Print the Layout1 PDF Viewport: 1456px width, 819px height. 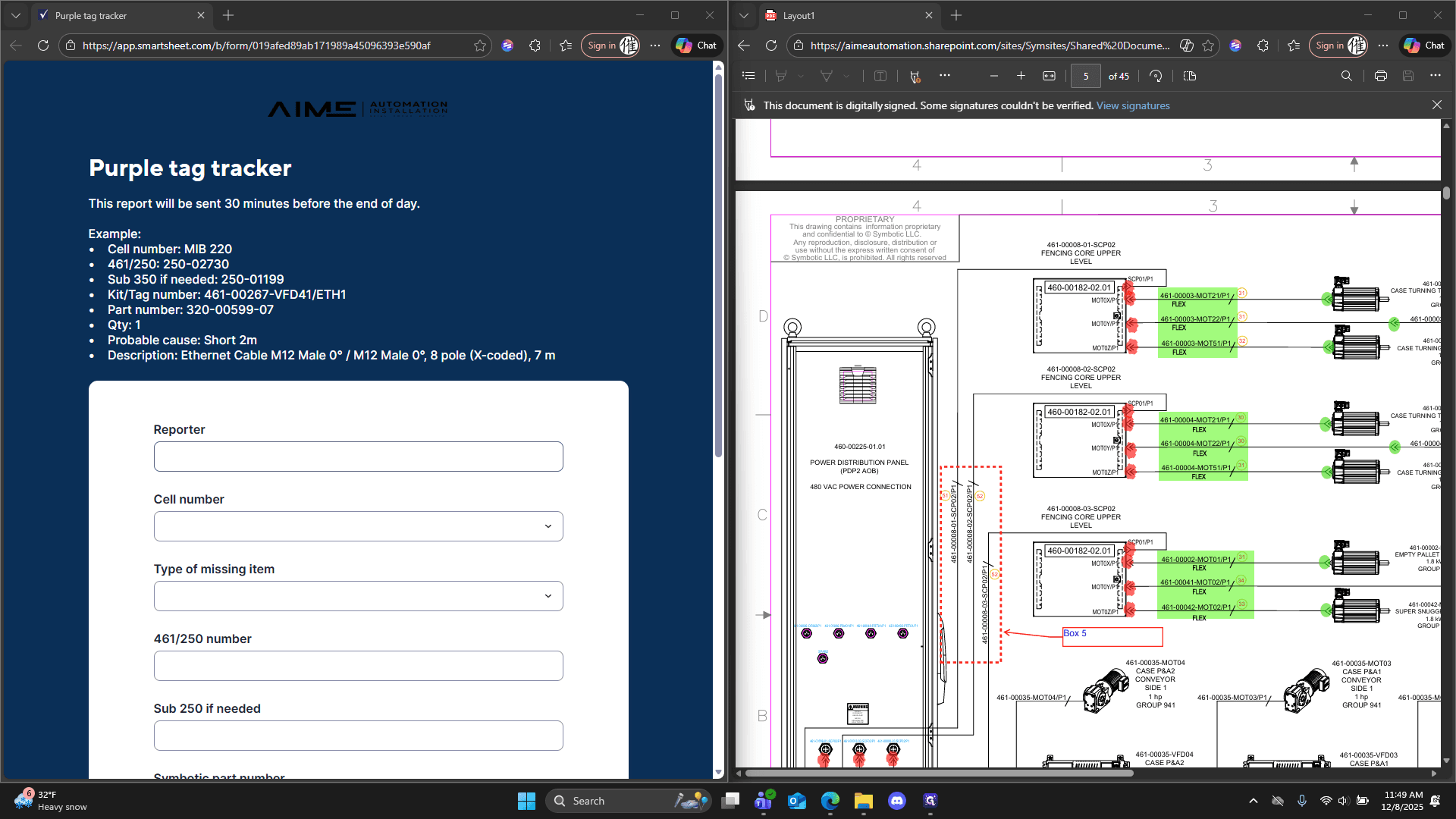pos(1380,76)
